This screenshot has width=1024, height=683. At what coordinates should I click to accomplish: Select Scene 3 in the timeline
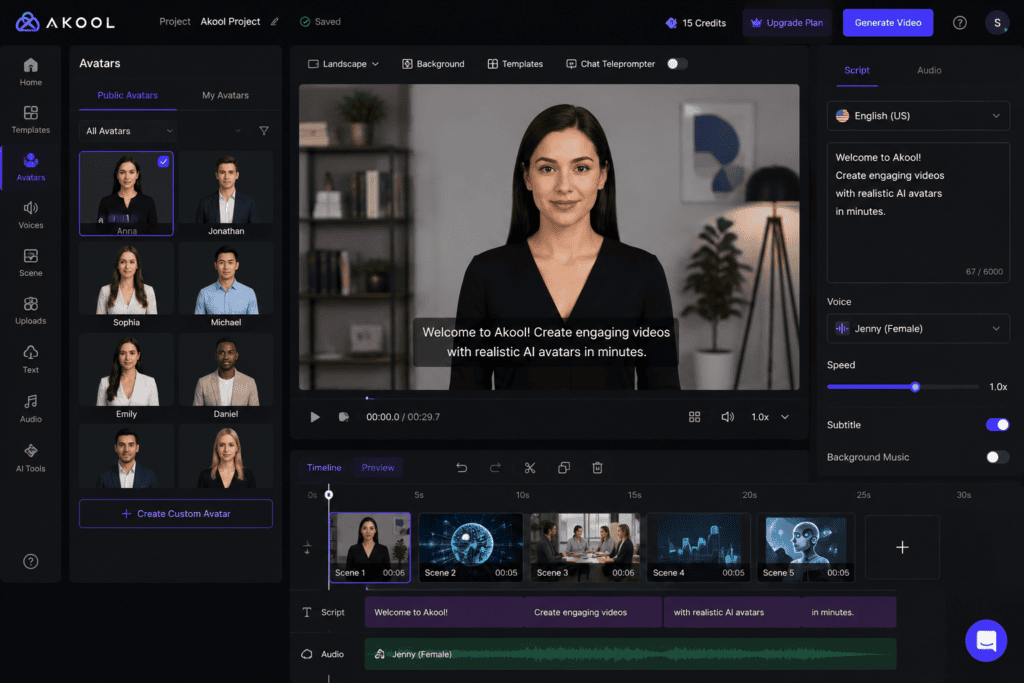(x=585, y=547)
